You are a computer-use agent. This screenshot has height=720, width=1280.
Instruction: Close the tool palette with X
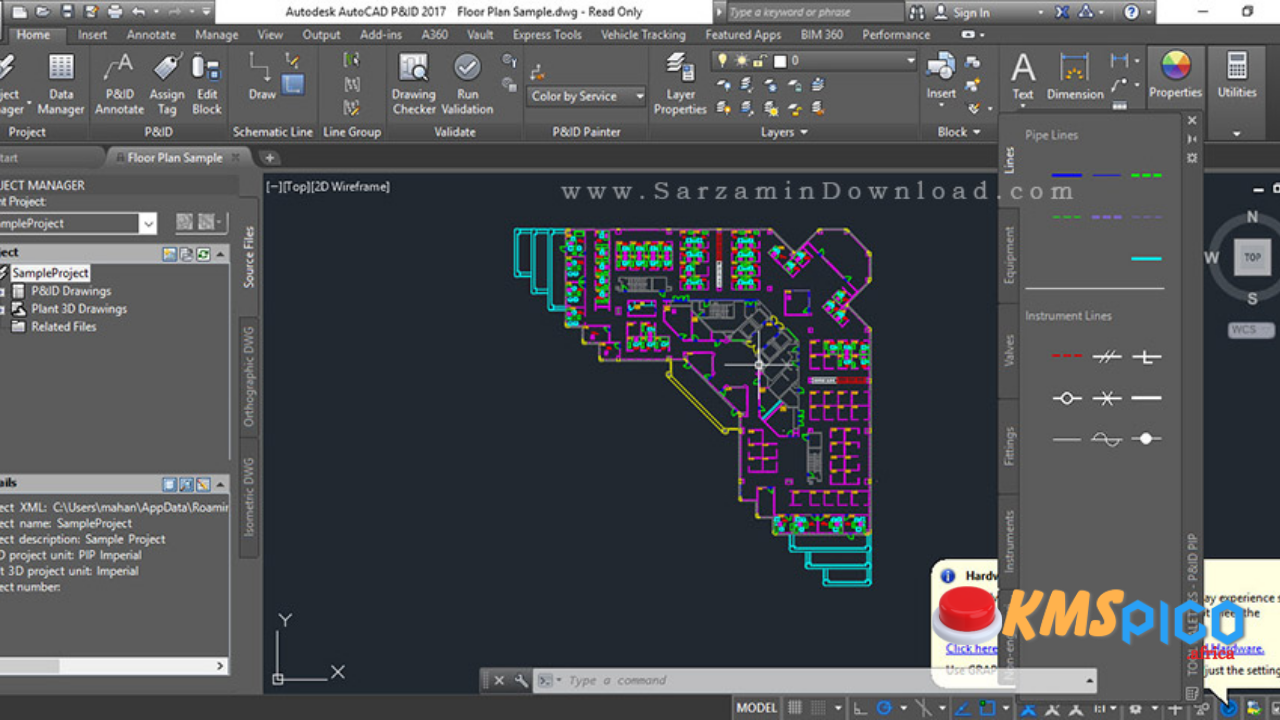click(x=1192, y=120)
